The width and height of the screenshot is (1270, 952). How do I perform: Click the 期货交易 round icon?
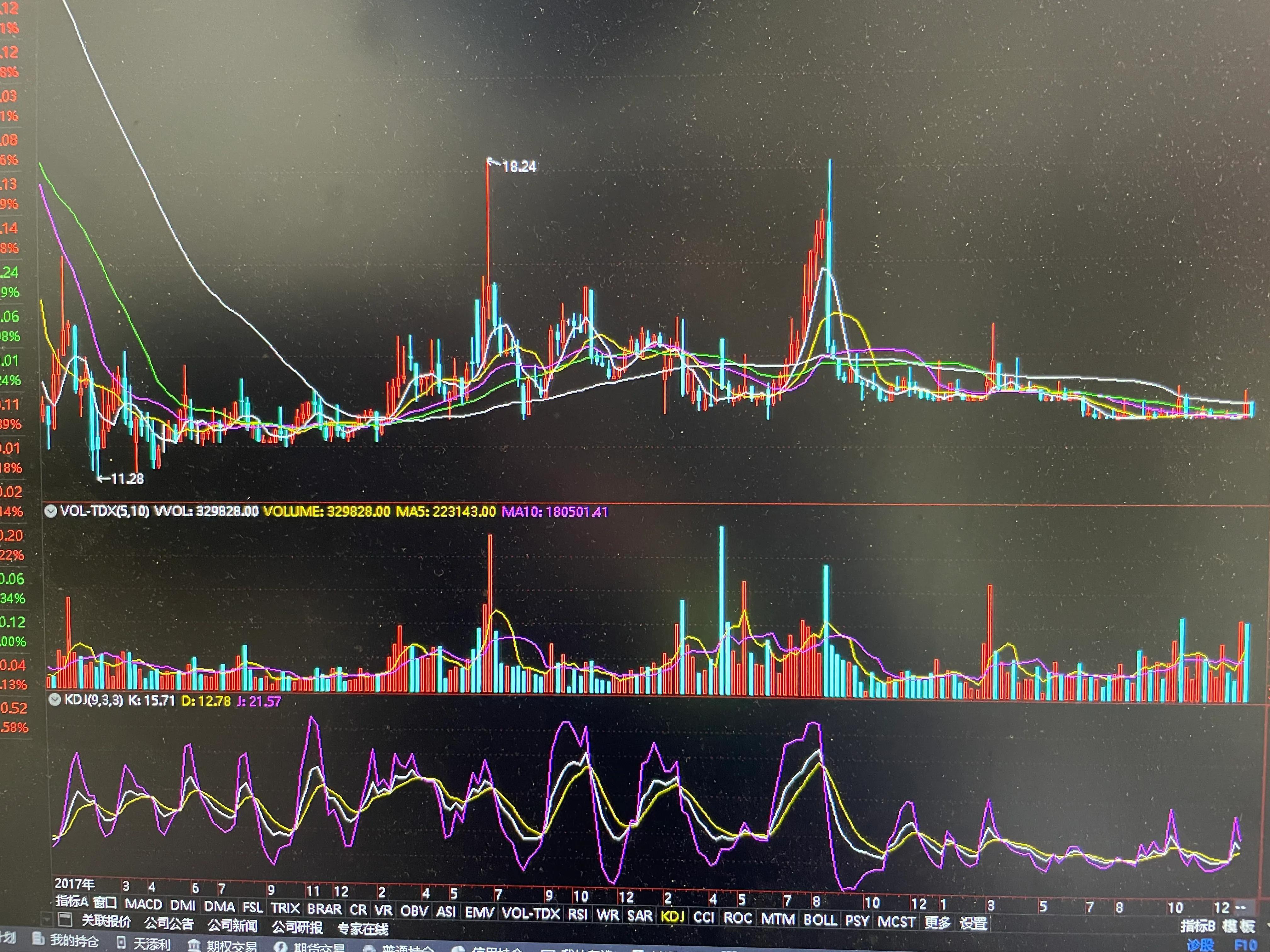click(281, 947)
